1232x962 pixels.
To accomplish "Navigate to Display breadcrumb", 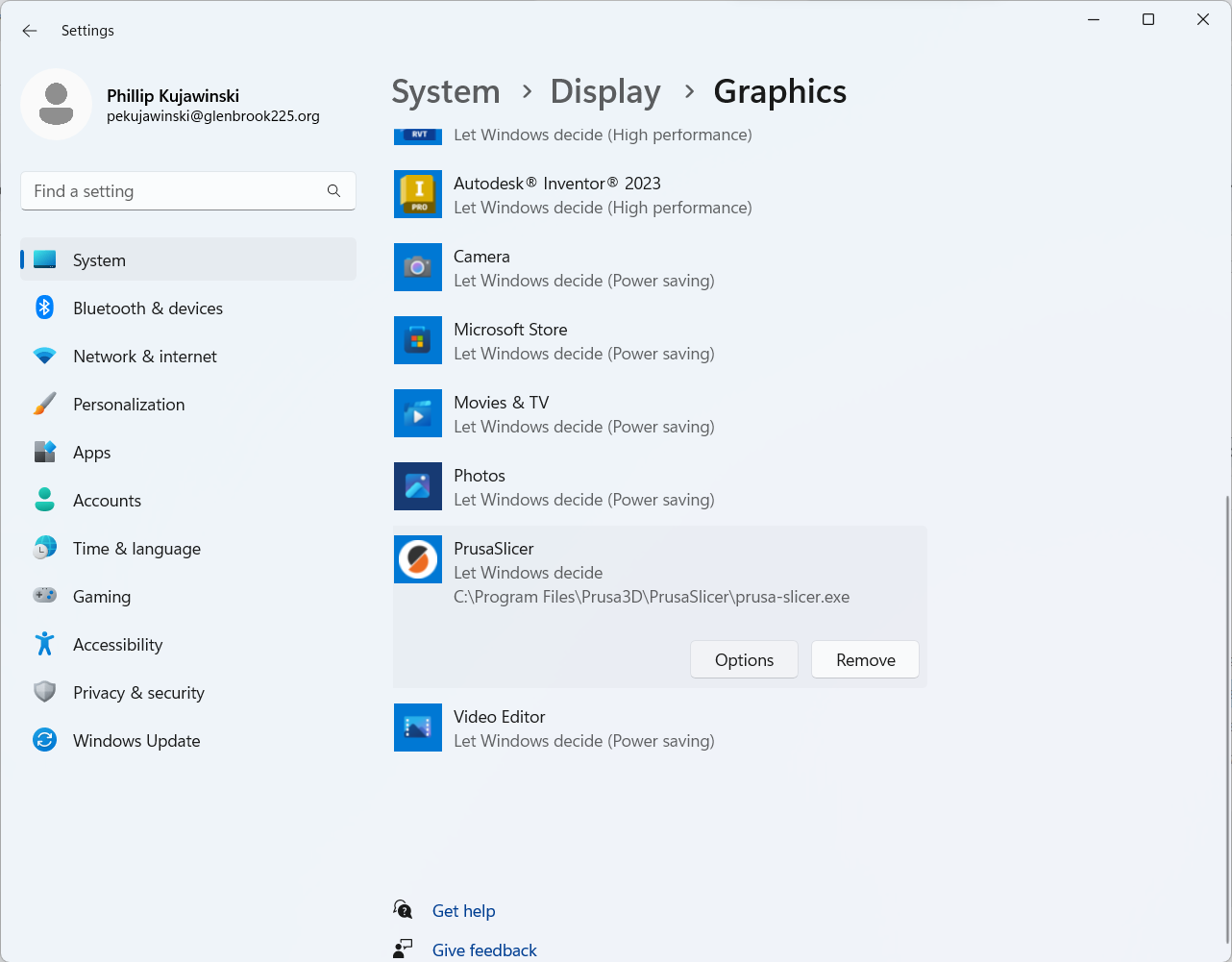I will (605, 91).
